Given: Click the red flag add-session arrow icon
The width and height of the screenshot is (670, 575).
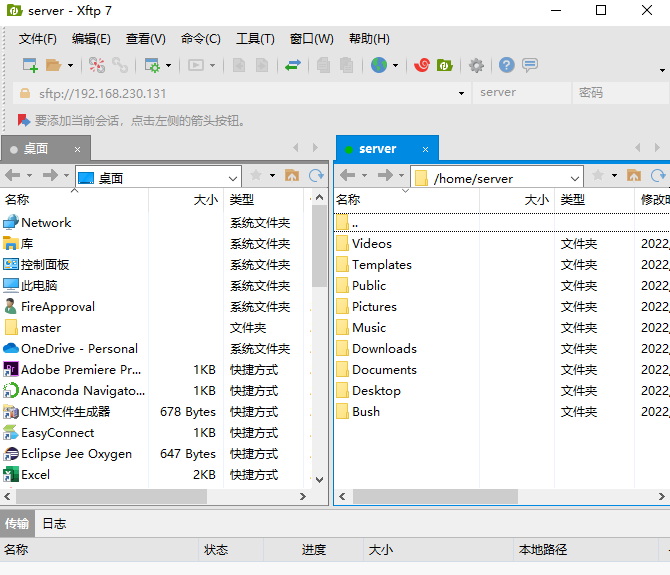Looking at the screenshot, I should pyautogui.click(x=24, y=120).
